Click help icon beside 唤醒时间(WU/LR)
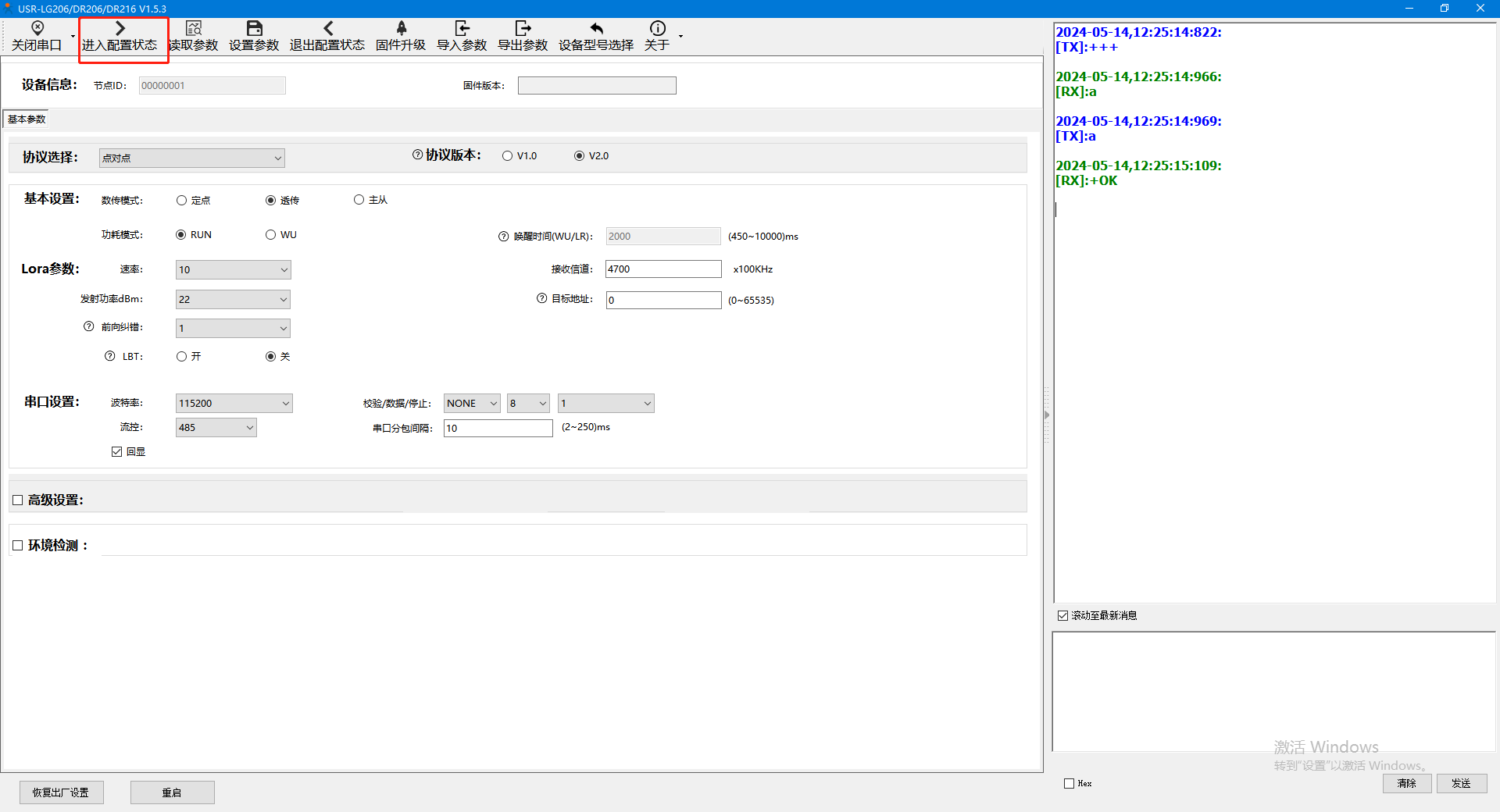 pyautogui.click(x=504, y=237)
